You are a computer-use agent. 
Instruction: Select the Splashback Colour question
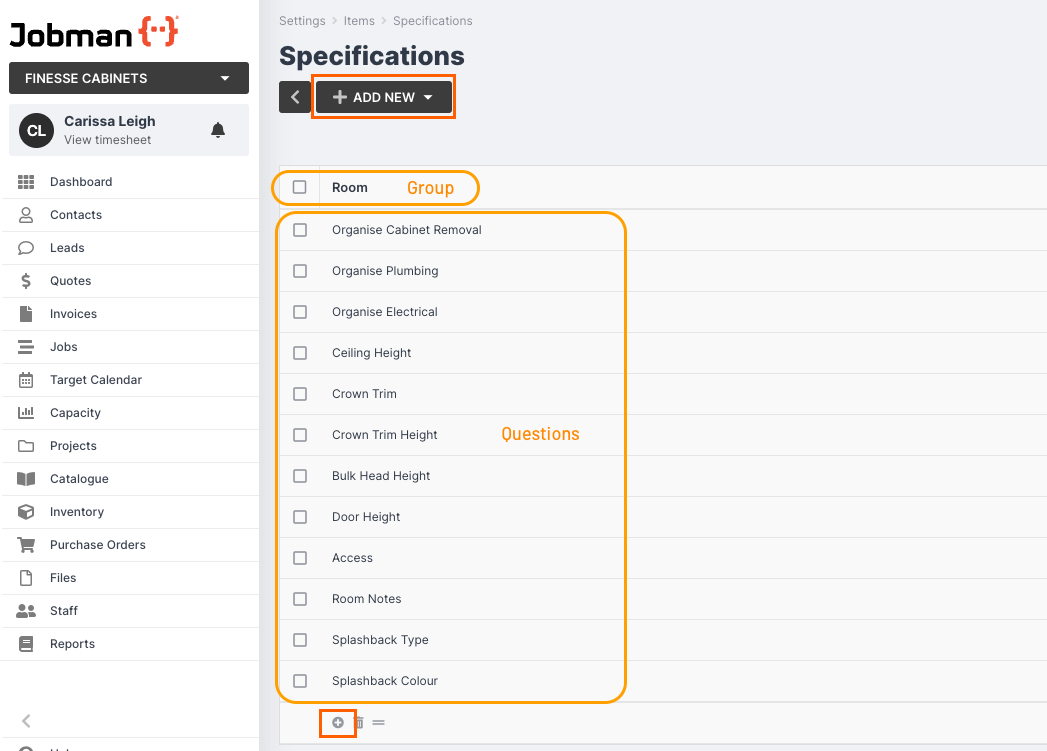385,681
